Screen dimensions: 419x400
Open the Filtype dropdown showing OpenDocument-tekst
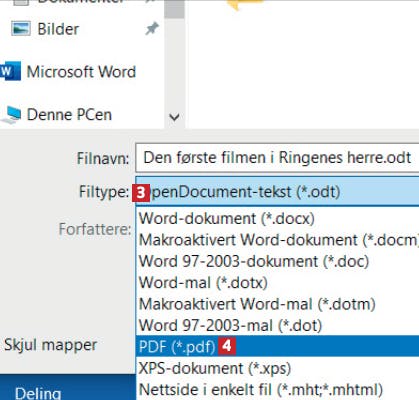coord(277,192)
